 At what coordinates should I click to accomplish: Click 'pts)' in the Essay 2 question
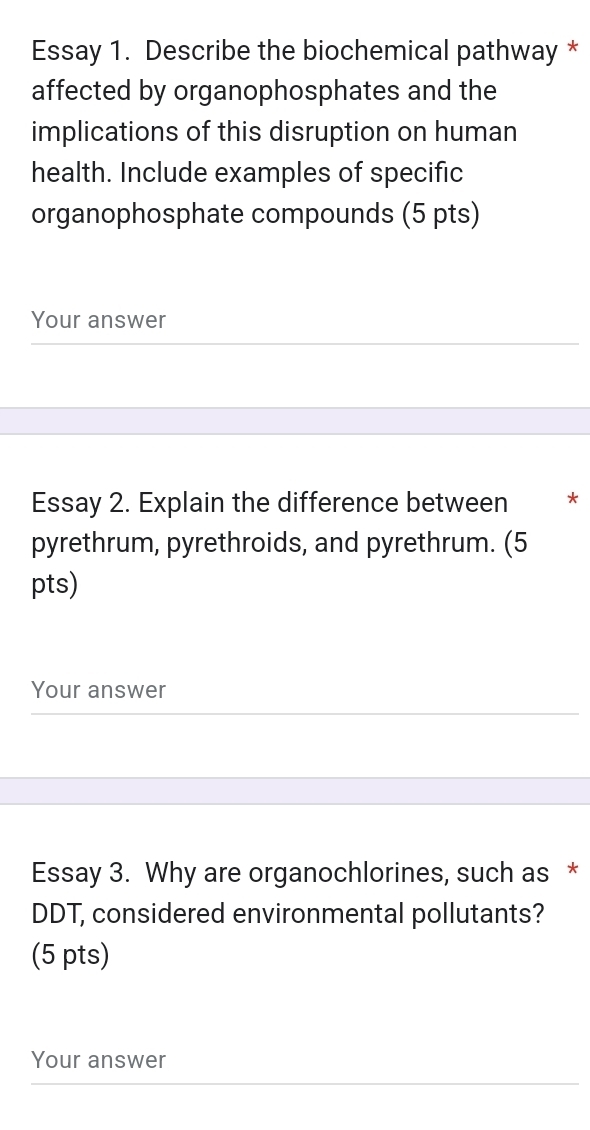55,584
